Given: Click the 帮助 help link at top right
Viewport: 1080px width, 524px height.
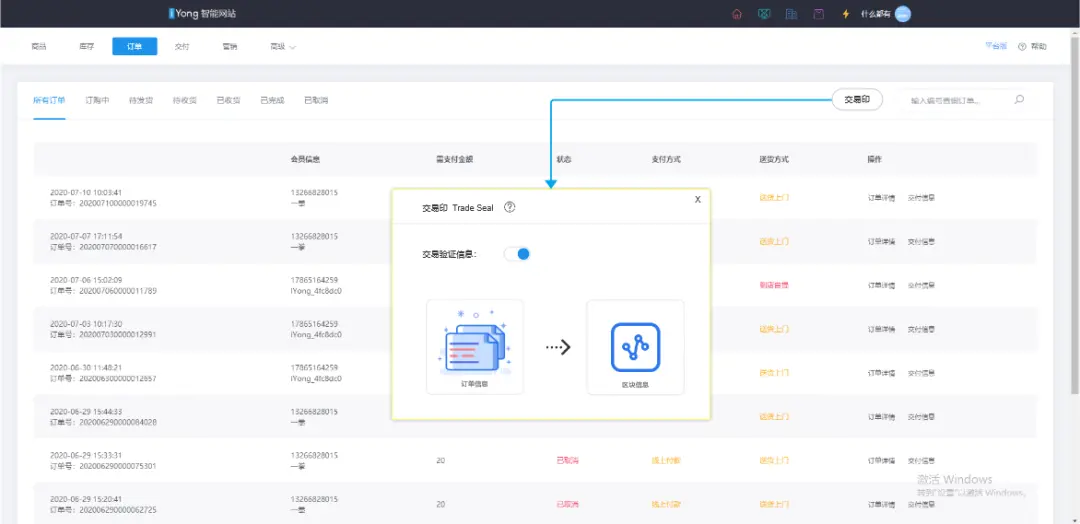Looking at the screenshot, I should coord(1033,47).
